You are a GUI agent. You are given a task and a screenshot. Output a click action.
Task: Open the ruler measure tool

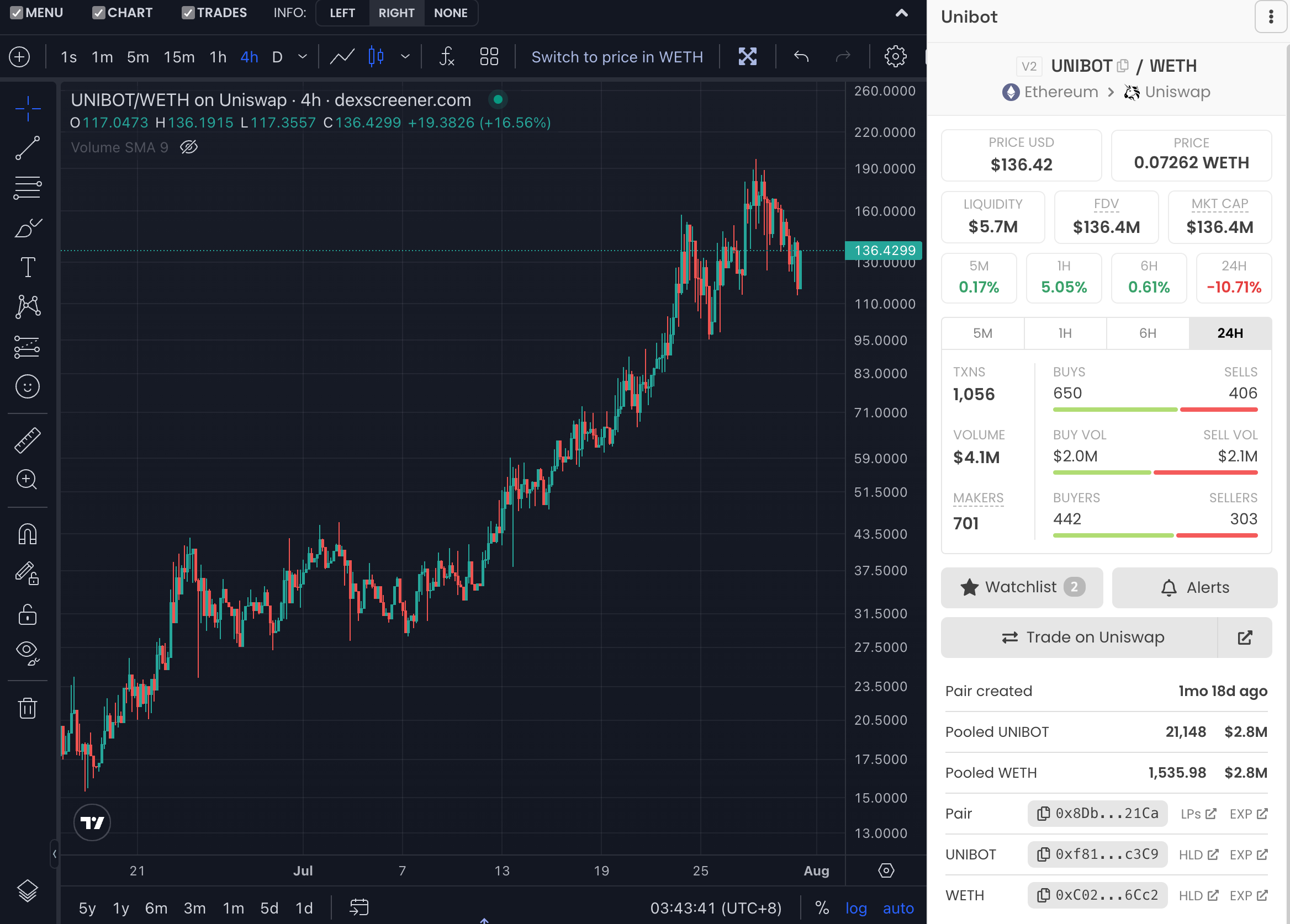27,439
